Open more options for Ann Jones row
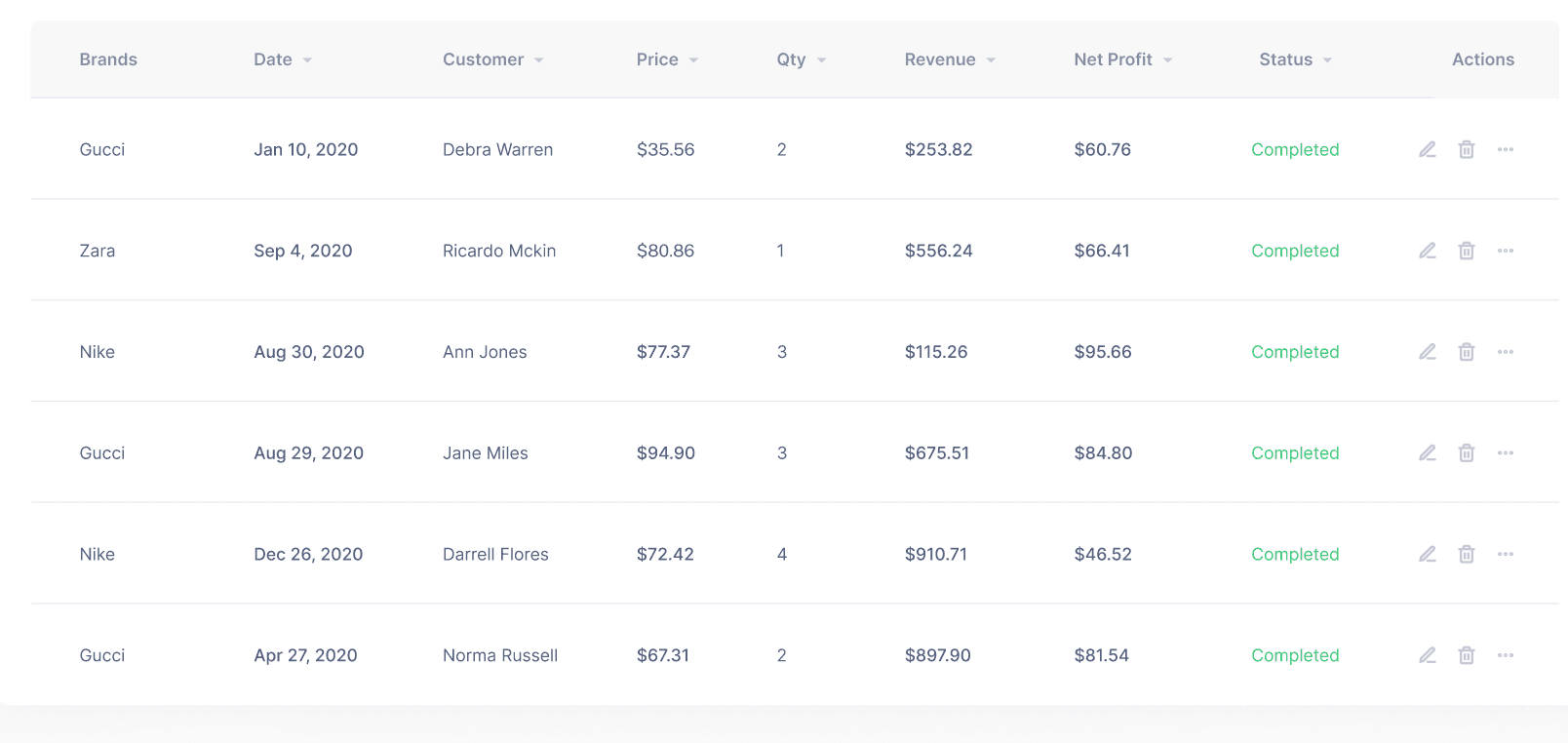Image resolution: width=1568 pixels, height=743 pixels. click(1506, 352)
